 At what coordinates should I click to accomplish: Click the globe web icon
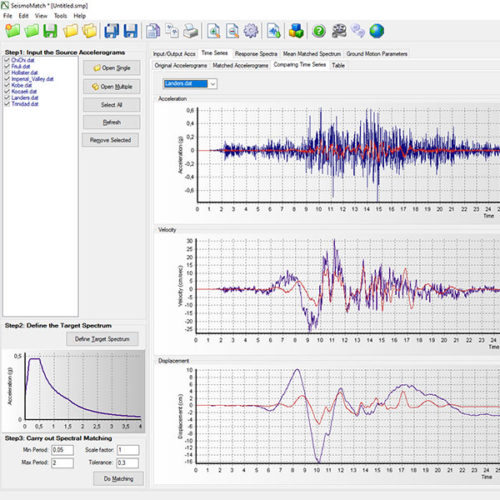(x=377, y=31)
